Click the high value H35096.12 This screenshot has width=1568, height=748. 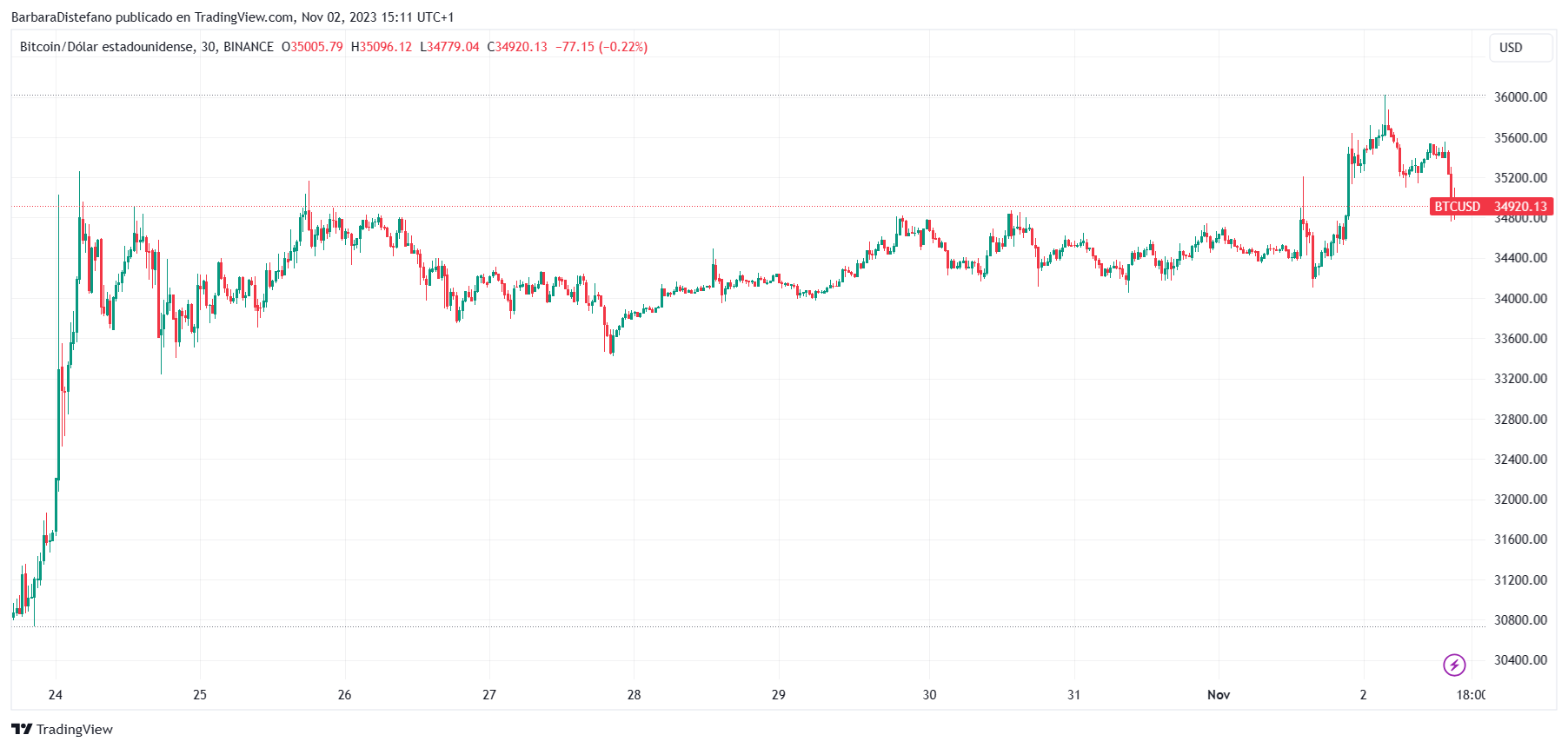(381, 47)
